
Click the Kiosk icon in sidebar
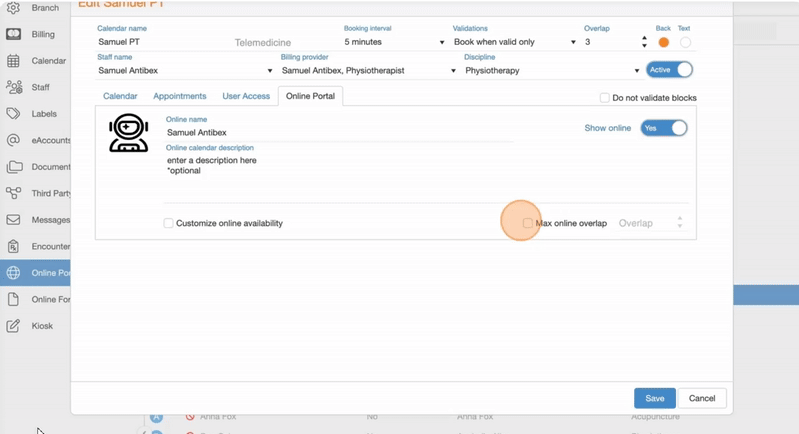pos(13,326)
